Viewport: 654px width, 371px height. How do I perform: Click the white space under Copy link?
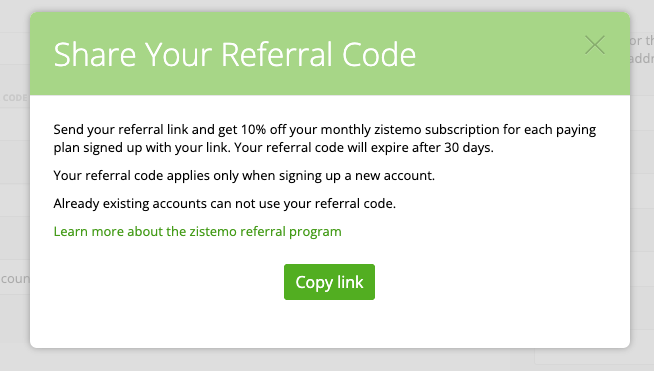coord(330,323)
